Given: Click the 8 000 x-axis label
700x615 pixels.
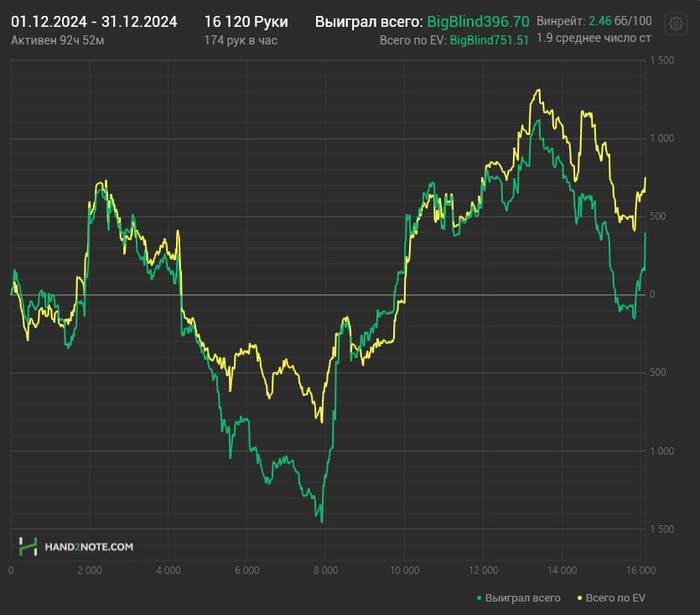Looking at the screenshot, I should tap(325, 570).
